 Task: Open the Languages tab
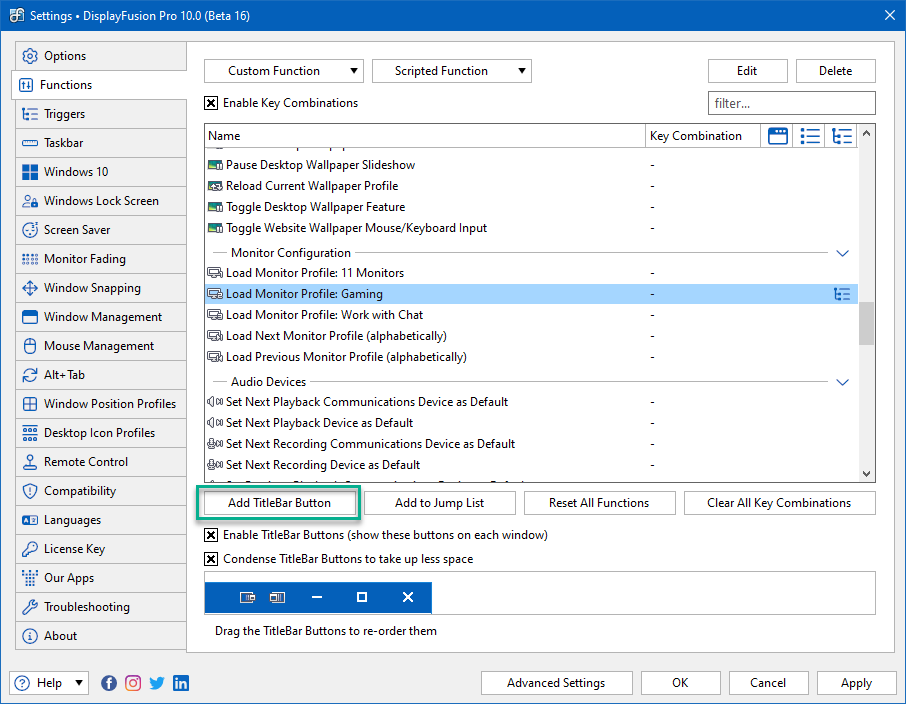point(101,520)
